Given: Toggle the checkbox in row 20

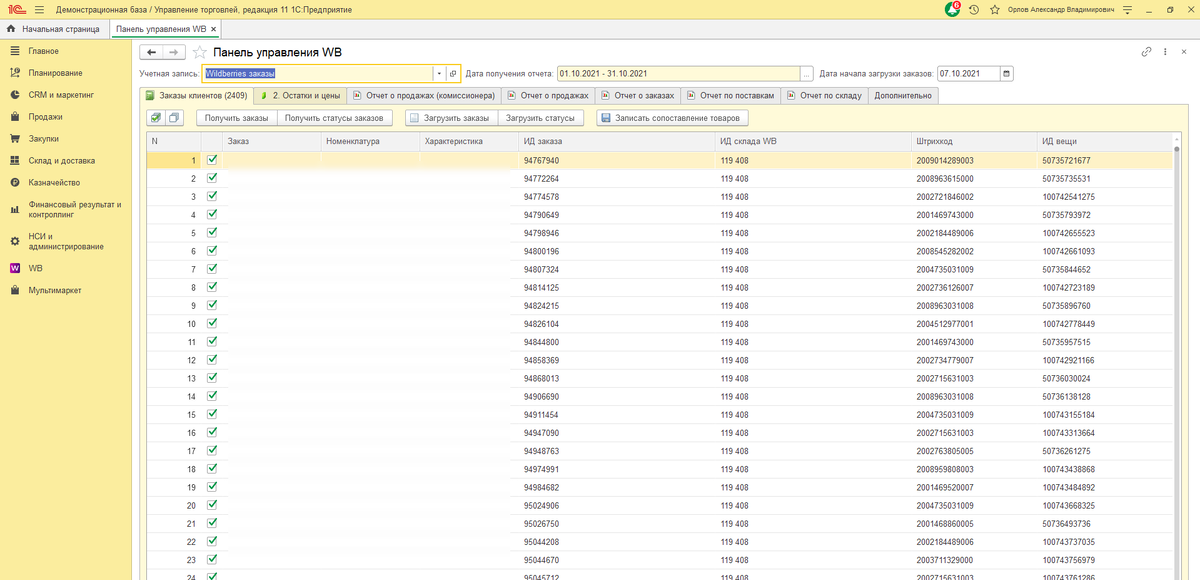Looking at the screenshot, I should click(212, 504).
